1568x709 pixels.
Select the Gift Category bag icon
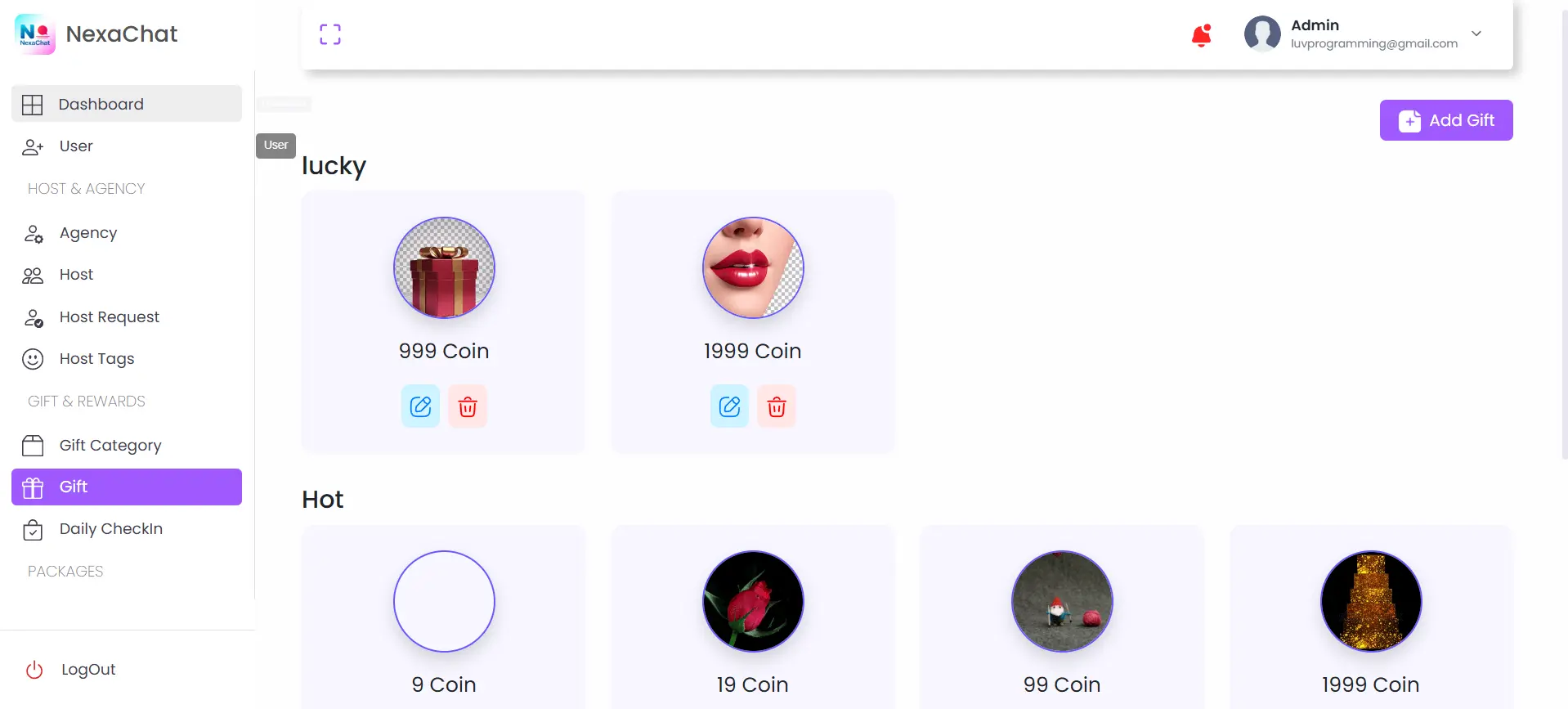32,445
